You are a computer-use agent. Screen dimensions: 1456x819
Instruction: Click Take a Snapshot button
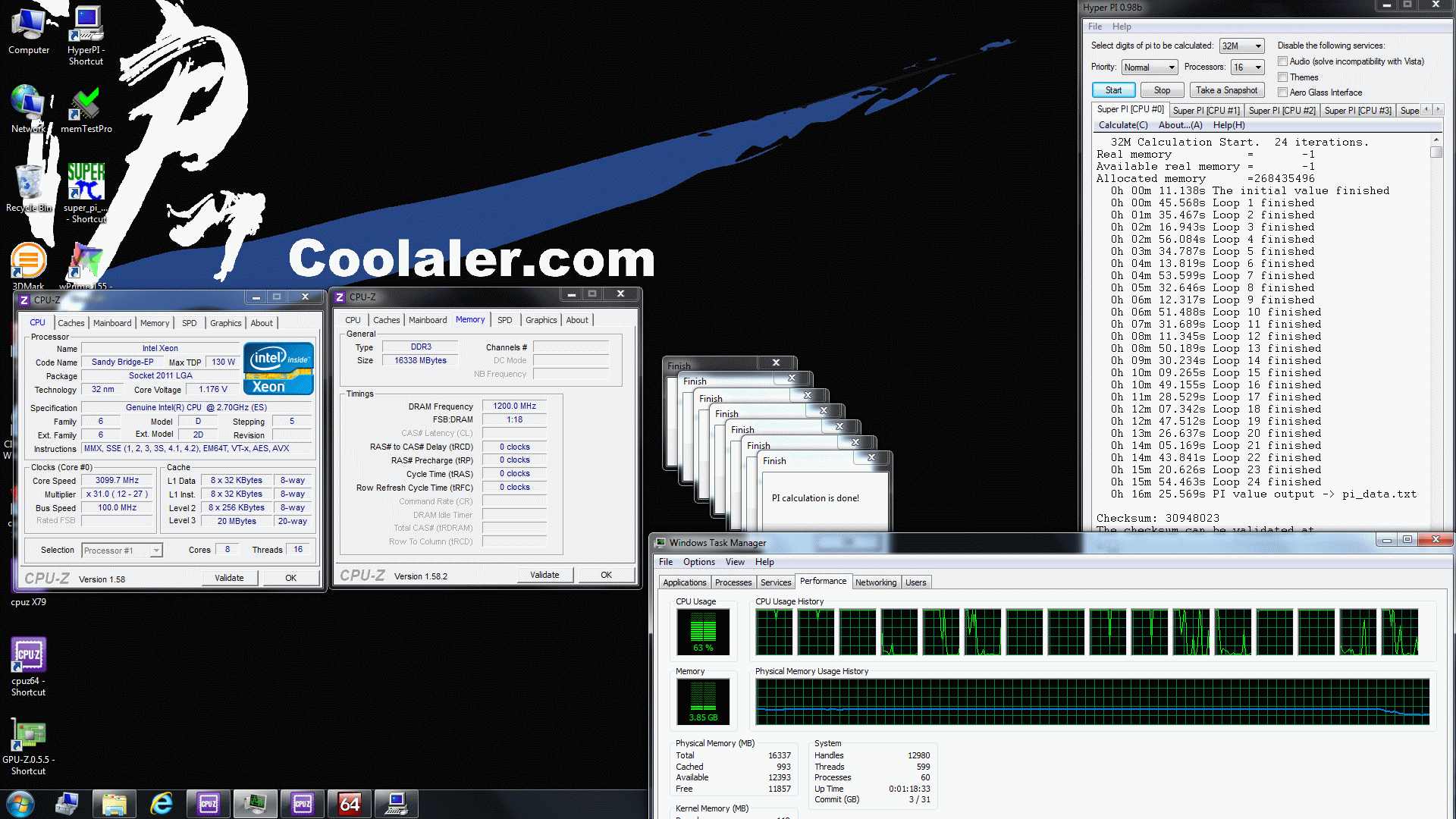[1226, 90]
